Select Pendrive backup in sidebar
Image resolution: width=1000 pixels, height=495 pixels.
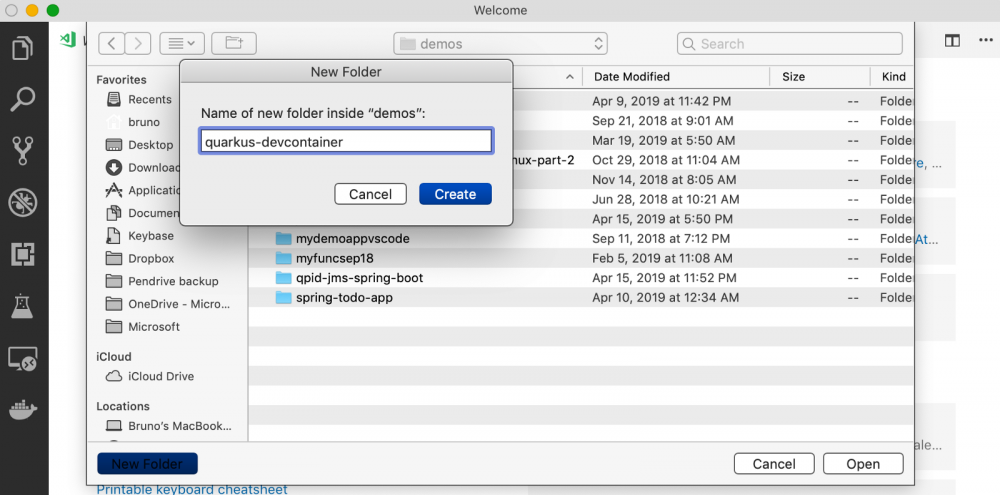coord(162,281)
